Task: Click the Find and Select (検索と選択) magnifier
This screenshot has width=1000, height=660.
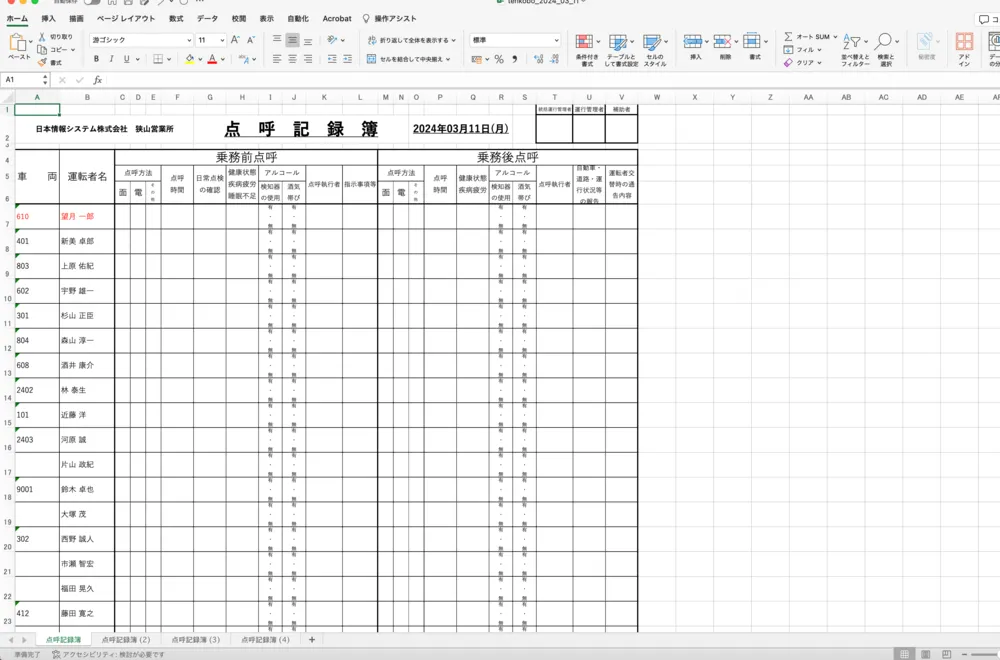Action: pos(884,43)
